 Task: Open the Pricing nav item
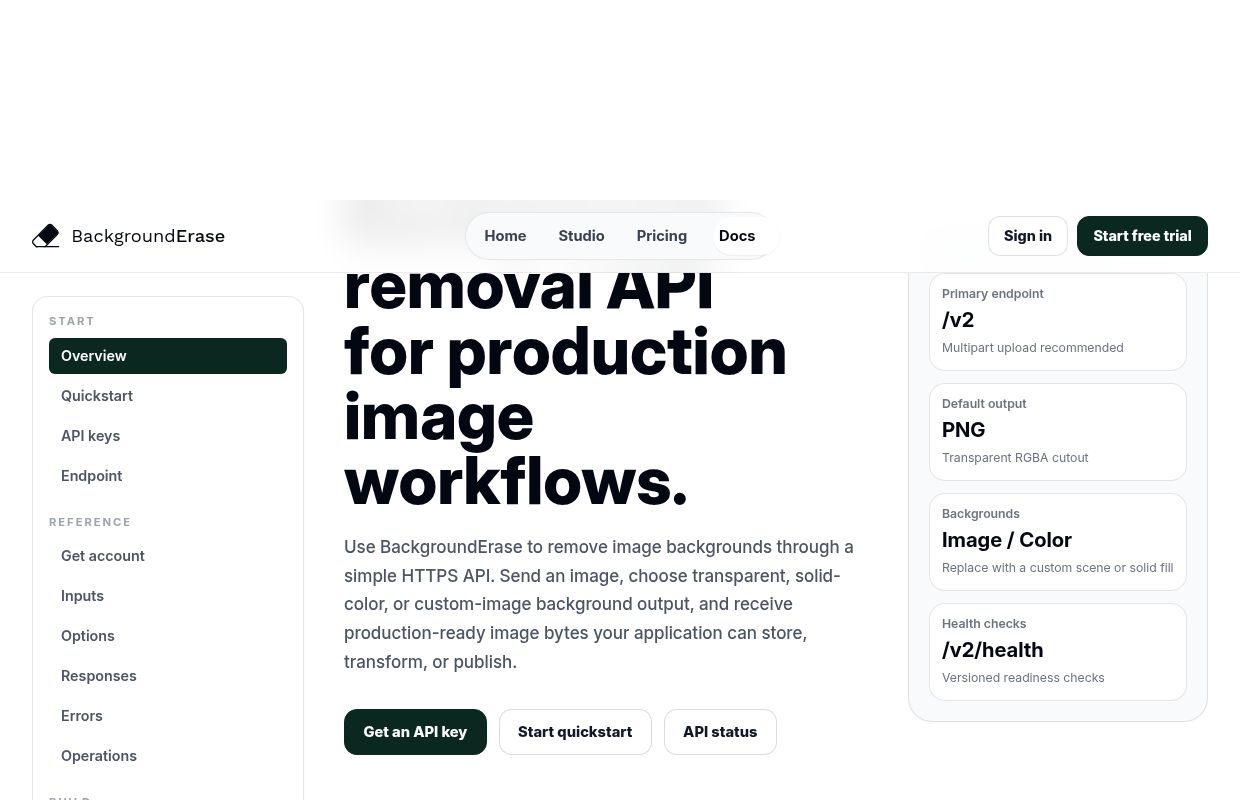pyautogui.click(x=661, y=236)
